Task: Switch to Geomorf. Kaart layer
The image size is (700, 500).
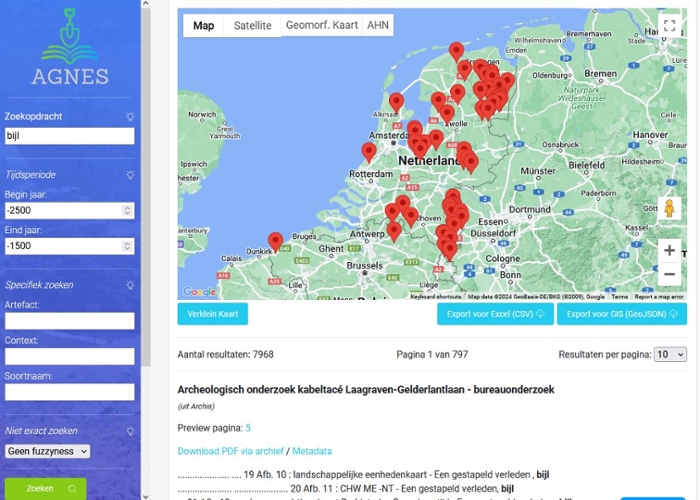Action: tap(321, 25)
